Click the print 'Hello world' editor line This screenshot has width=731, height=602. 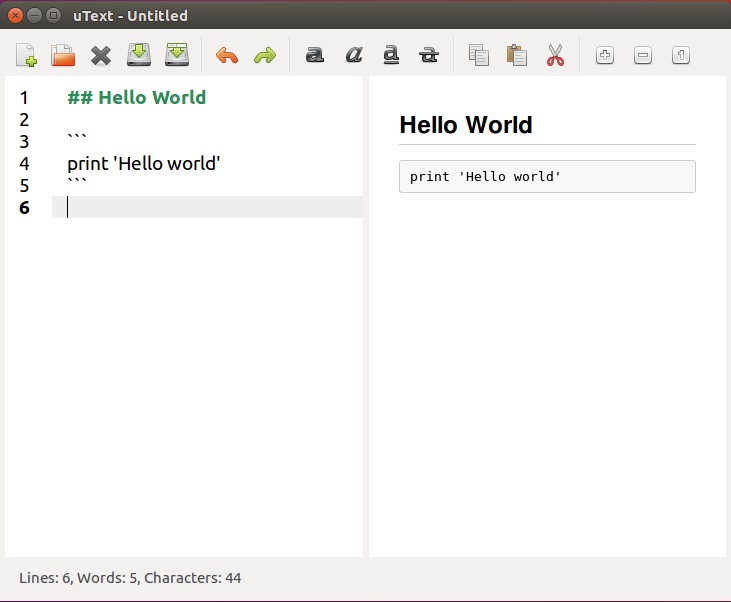tap(144, 164)
